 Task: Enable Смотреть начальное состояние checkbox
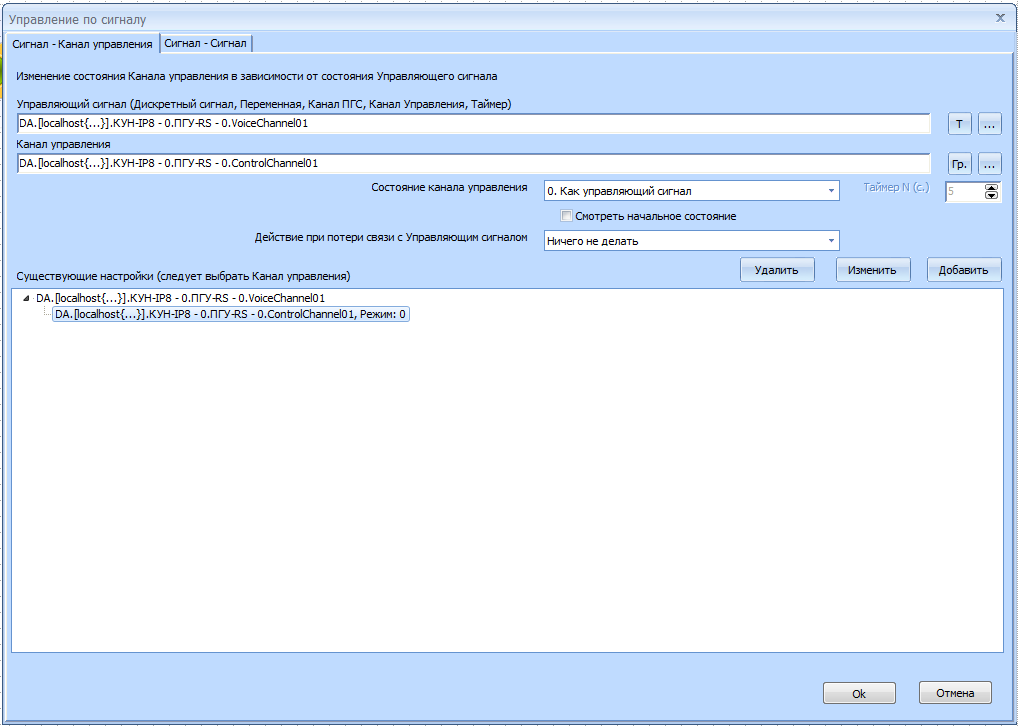567,216
